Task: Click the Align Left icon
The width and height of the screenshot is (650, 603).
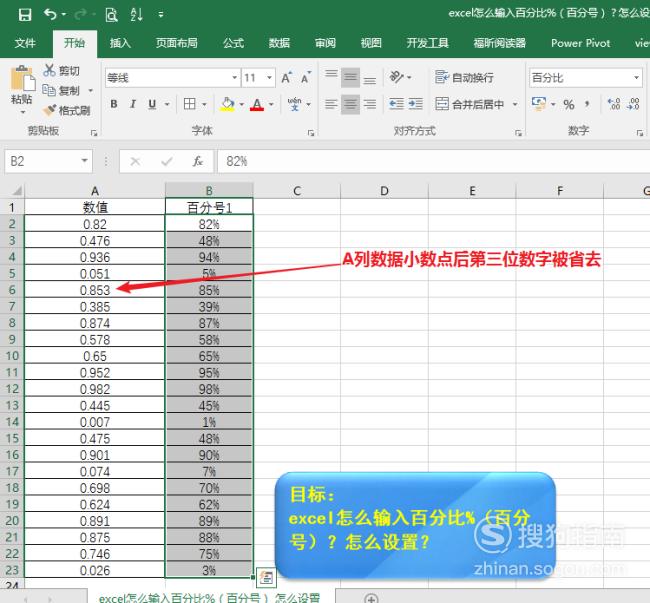Action: point(331,104)
